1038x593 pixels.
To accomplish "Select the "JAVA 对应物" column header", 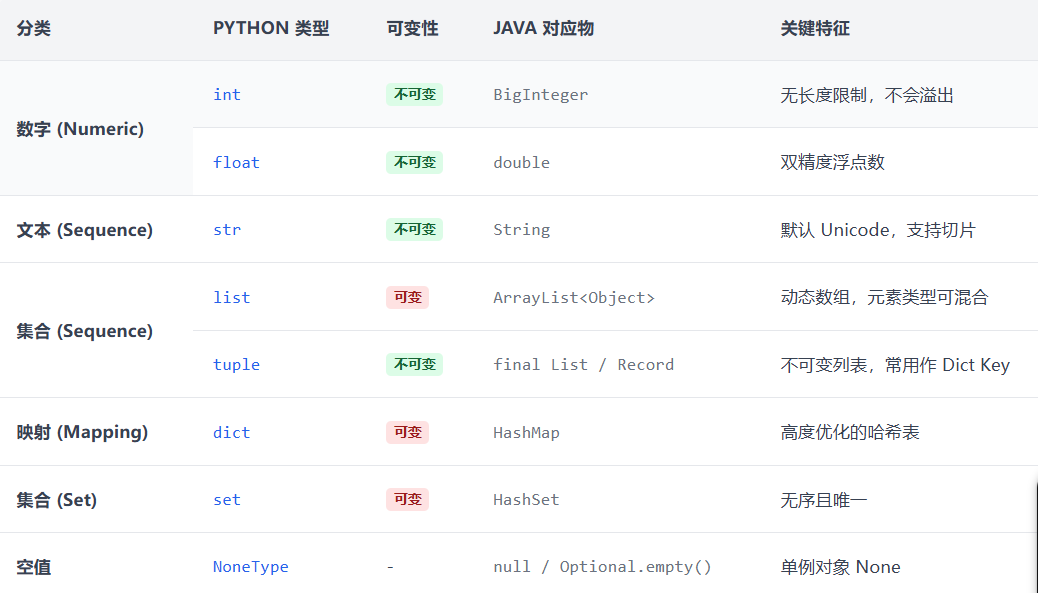I will 543,29.
